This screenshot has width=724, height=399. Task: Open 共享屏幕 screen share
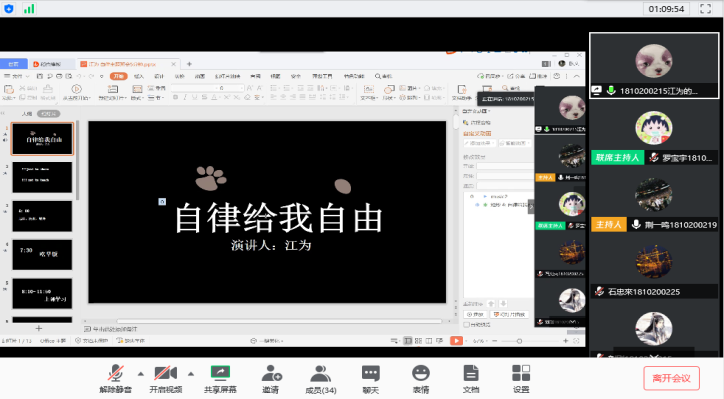(x=220, y=379)
